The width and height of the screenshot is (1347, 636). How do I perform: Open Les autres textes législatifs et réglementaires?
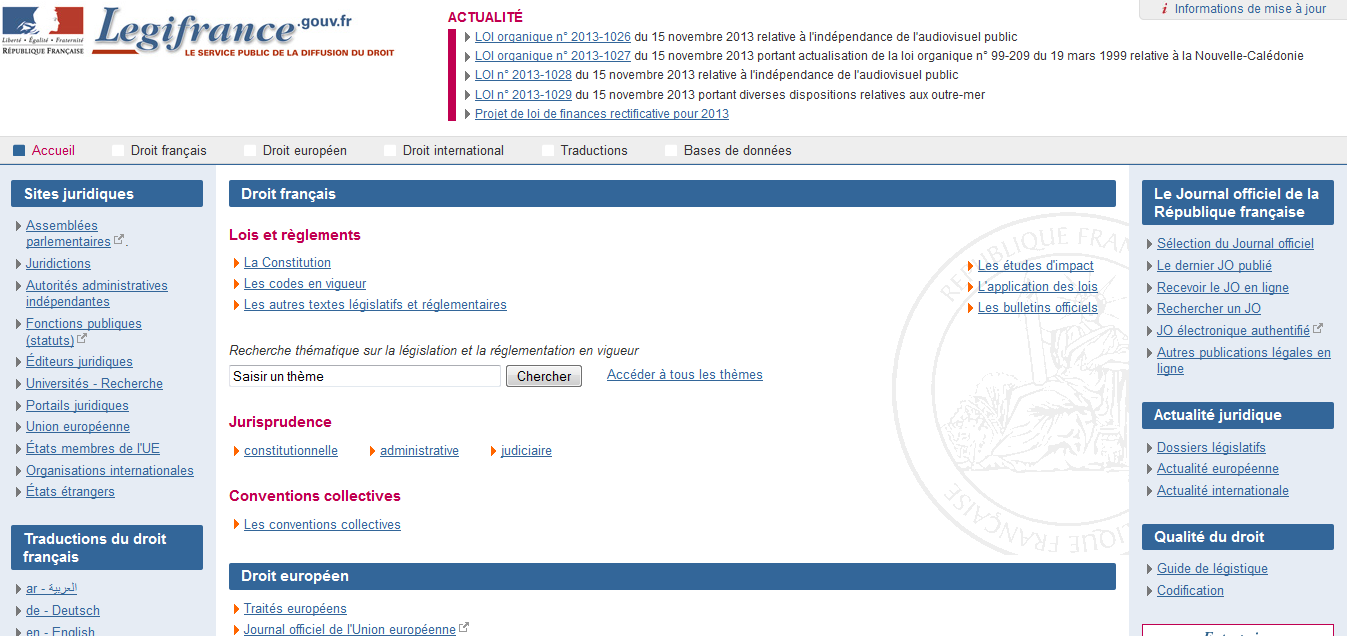pos(375,305)
